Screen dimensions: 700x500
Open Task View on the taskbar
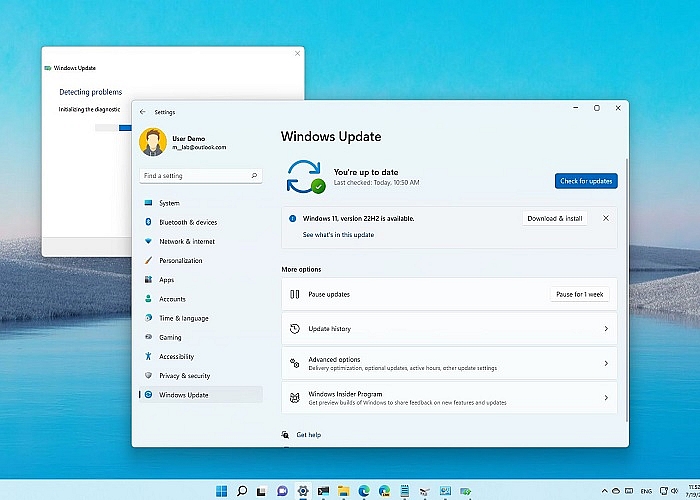[262, 491]
